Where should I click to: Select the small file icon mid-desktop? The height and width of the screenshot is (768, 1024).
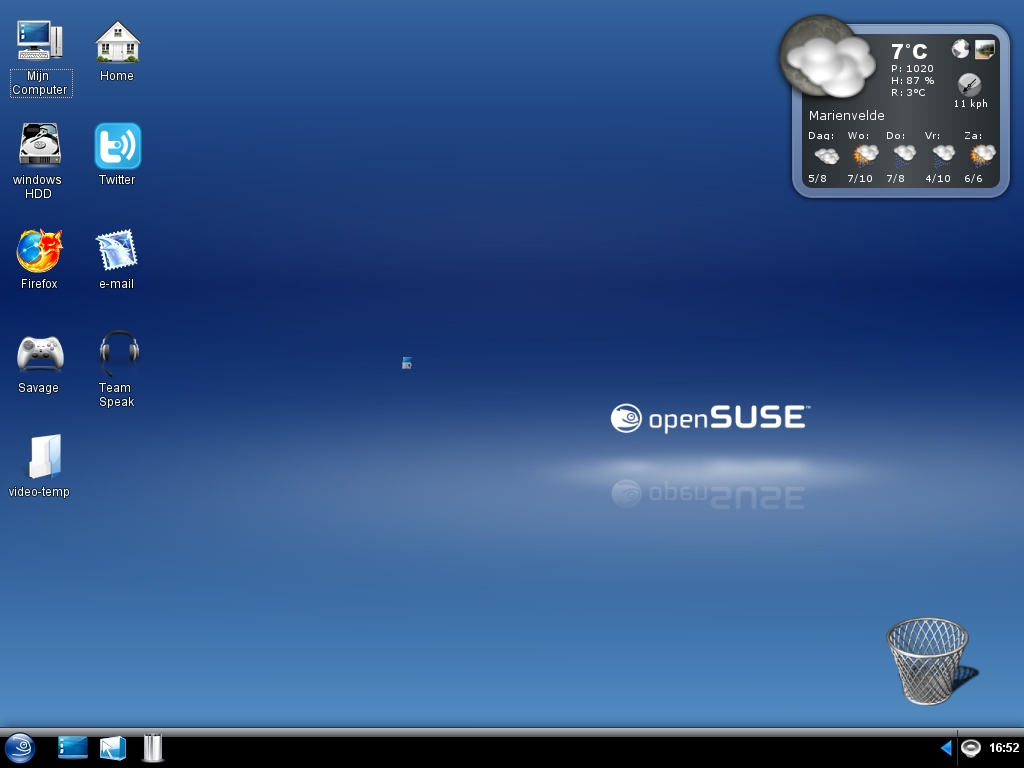[x=406, y=363]
